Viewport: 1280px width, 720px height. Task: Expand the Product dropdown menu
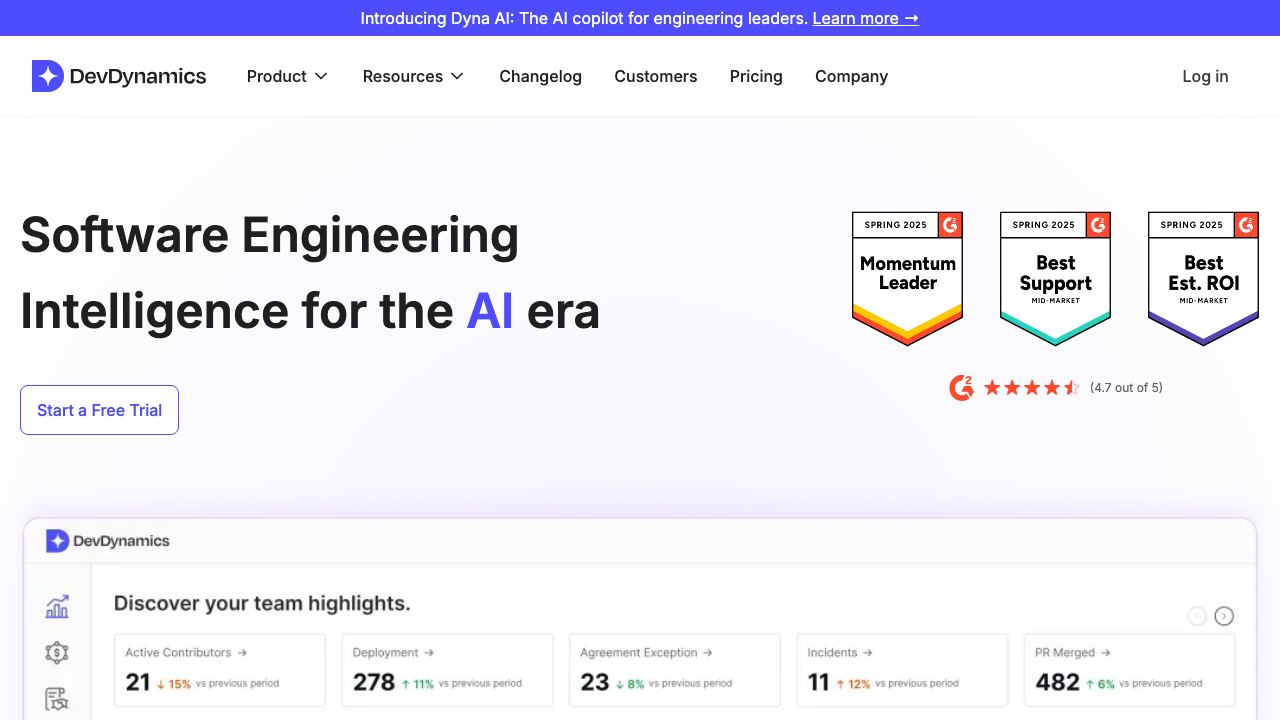287,76
